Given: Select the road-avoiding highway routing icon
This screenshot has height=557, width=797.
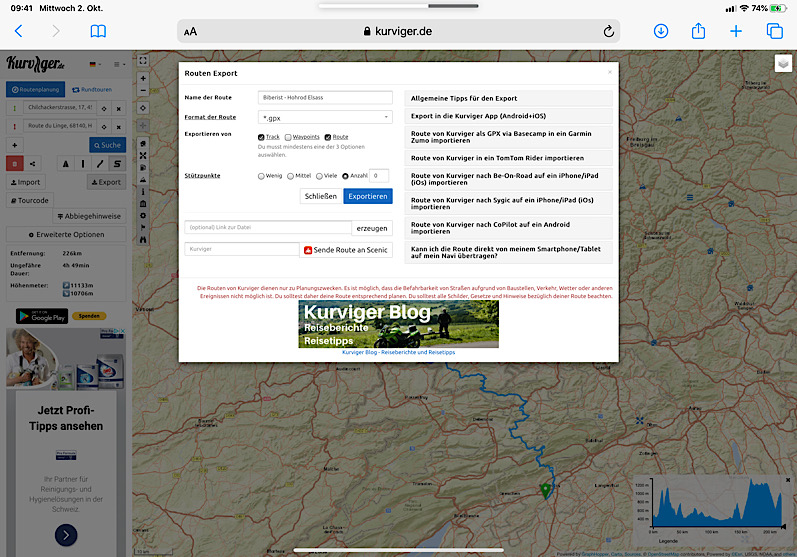Looking at the screenshot, I should tap(66, 164).
